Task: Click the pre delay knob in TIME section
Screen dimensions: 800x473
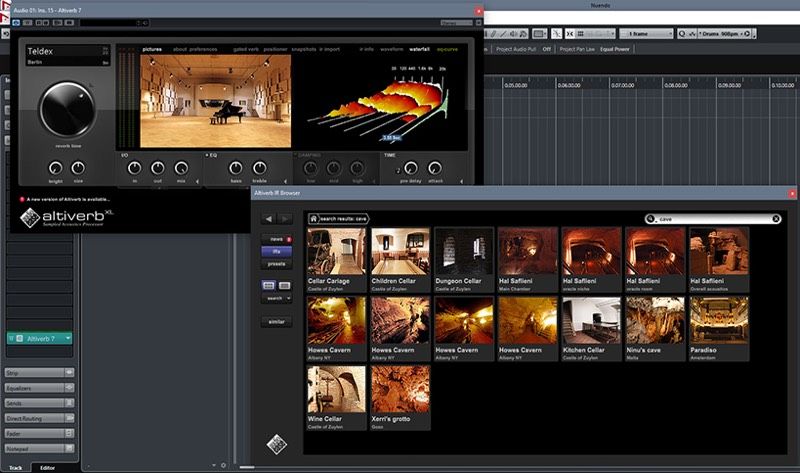Action: [x=411, y=167]
